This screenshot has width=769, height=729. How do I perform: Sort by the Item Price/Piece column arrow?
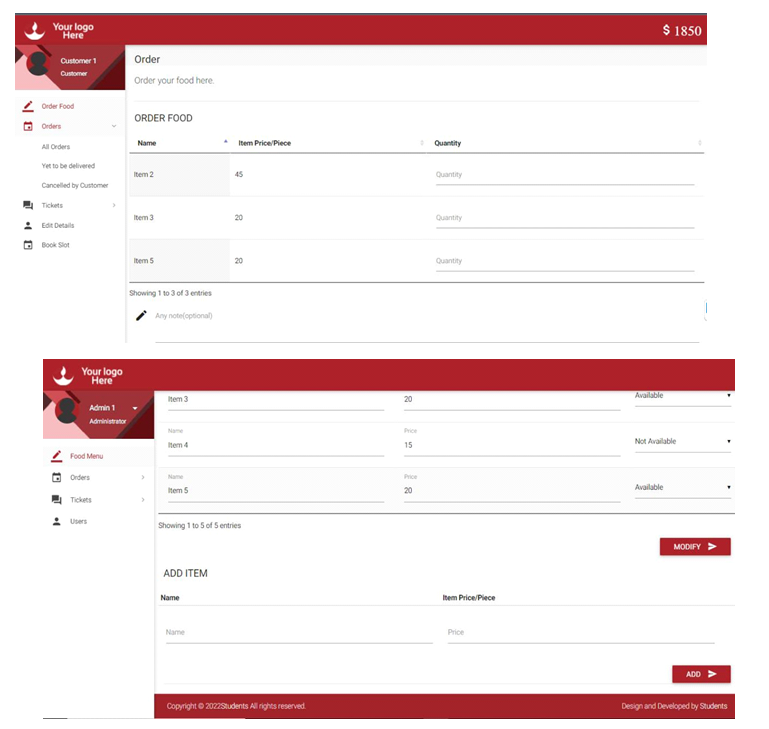(x=422, y=143)
